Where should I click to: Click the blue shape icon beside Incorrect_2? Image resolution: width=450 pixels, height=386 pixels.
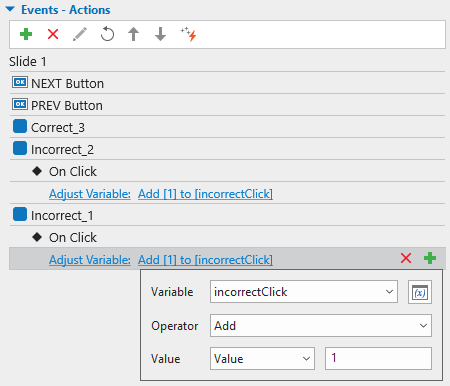[20, 148]
